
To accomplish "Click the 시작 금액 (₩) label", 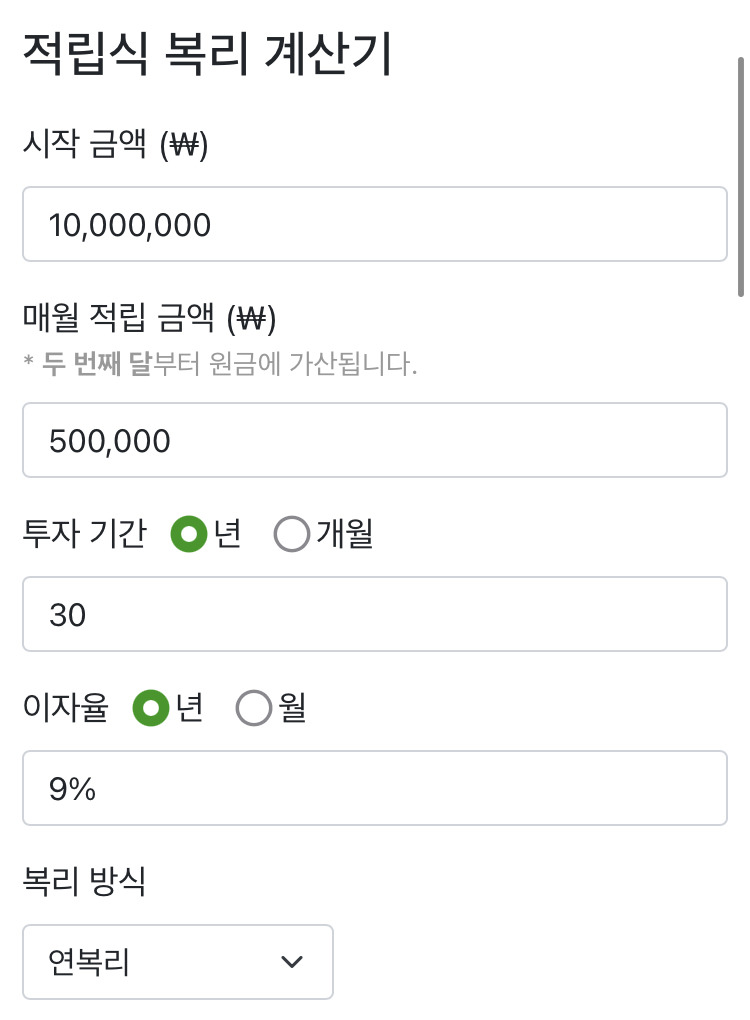I will (114, 146).
